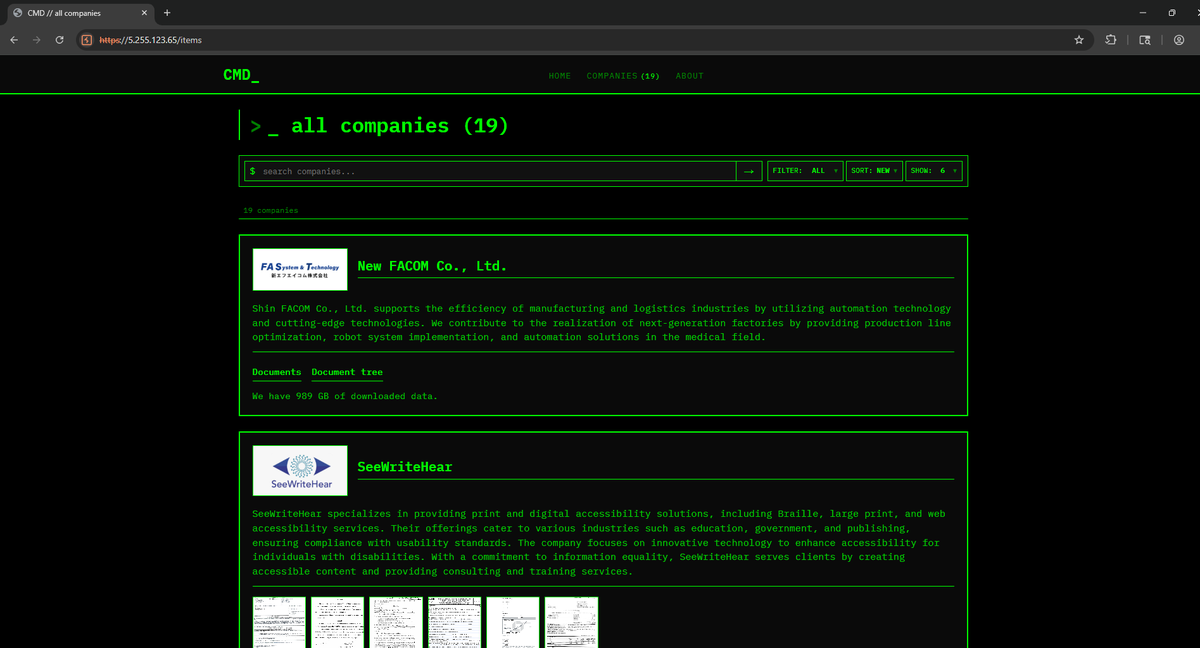Open the HOME navigation item
Screen dimensions: 1200x648
(560, 76)
